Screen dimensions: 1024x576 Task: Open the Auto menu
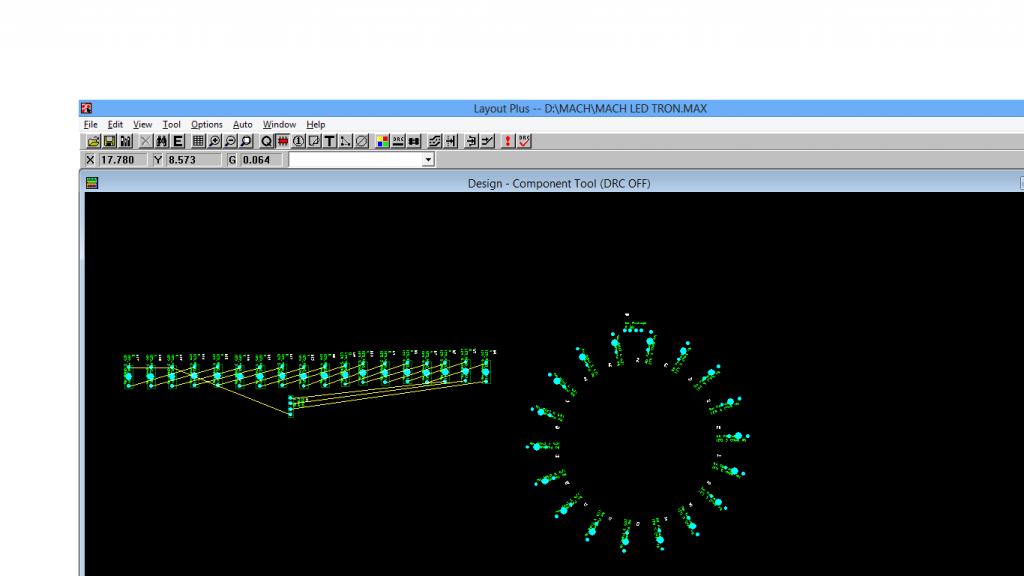(x=242, y=125)
